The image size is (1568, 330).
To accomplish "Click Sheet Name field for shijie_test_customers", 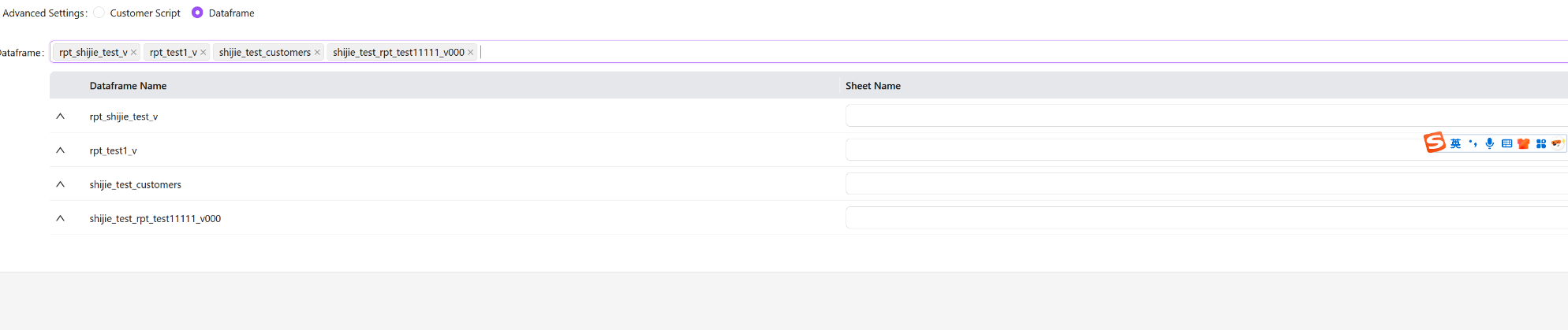I will [1183, 184].
